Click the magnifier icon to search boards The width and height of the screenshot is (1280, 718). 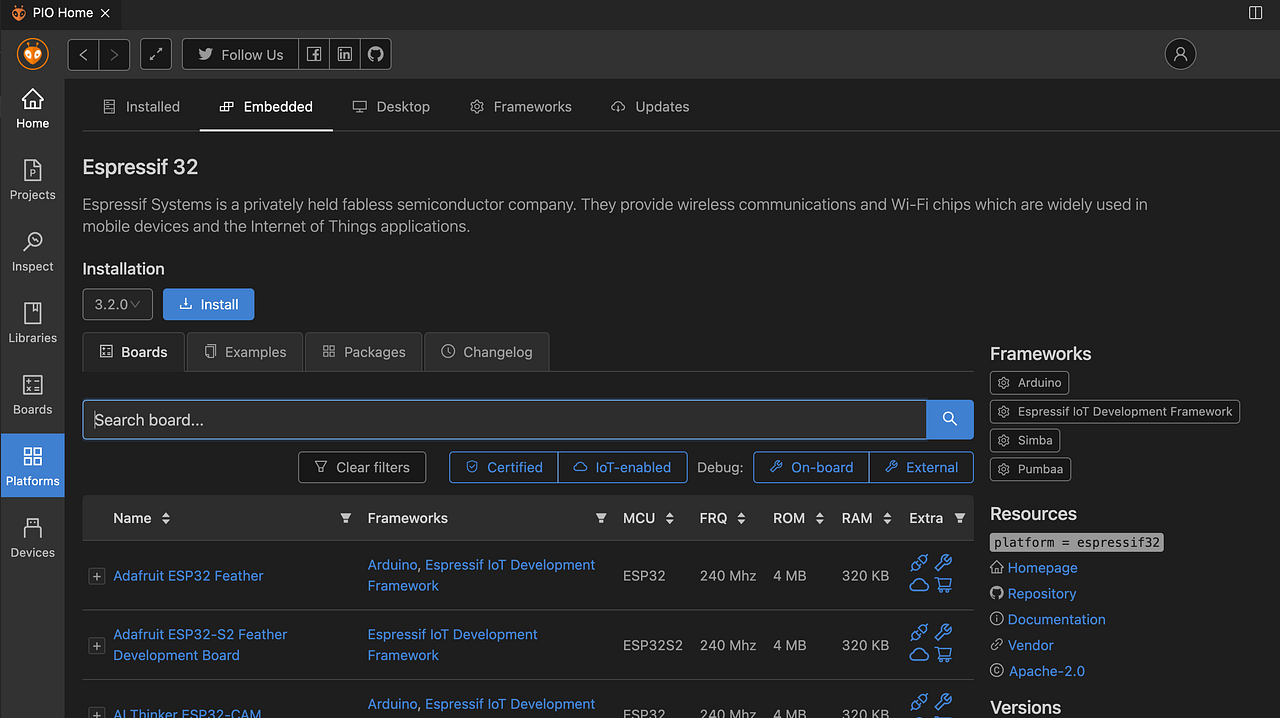click(948, 419)
